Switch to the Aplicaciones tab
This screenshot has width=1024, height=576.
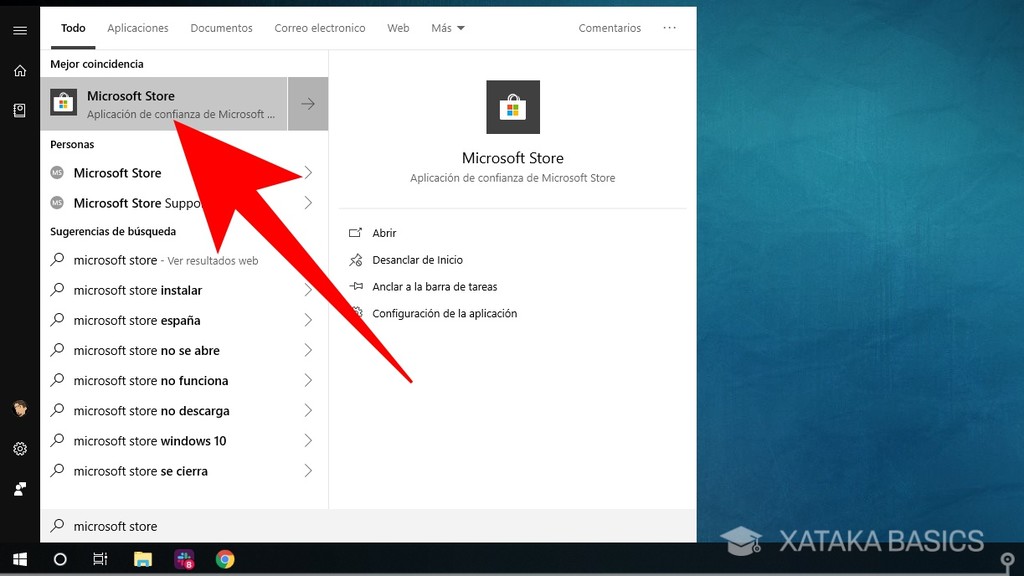(x=138, y=28)
